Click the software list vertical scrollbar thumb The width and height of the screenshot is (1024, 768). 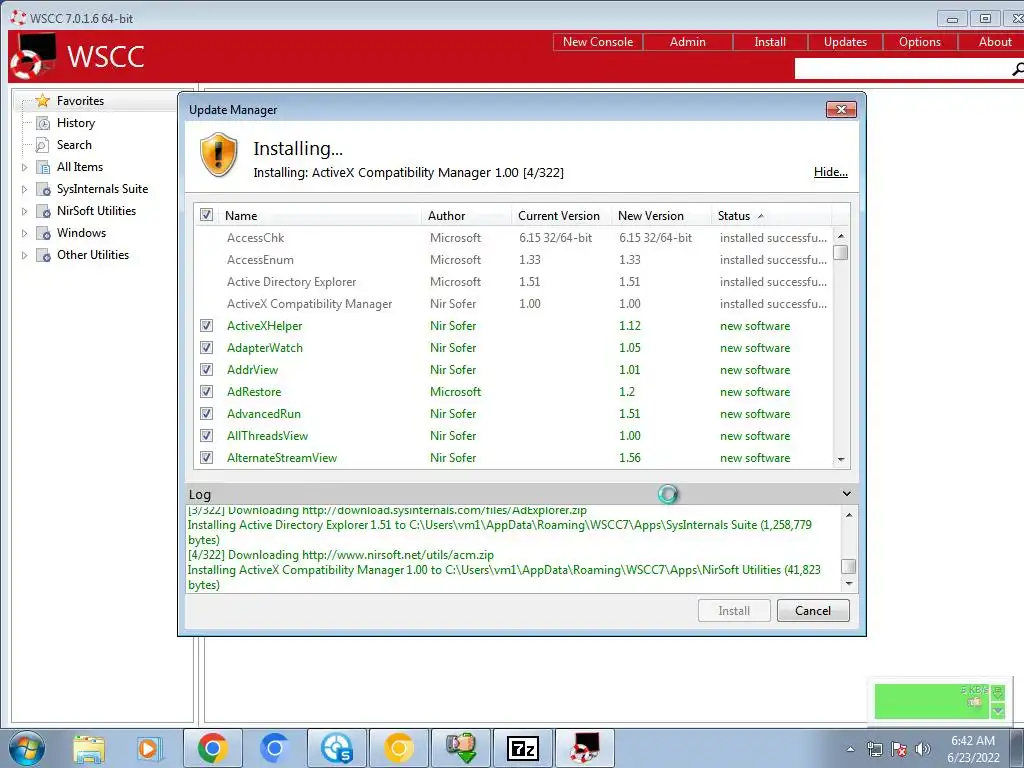coord(841,252)
